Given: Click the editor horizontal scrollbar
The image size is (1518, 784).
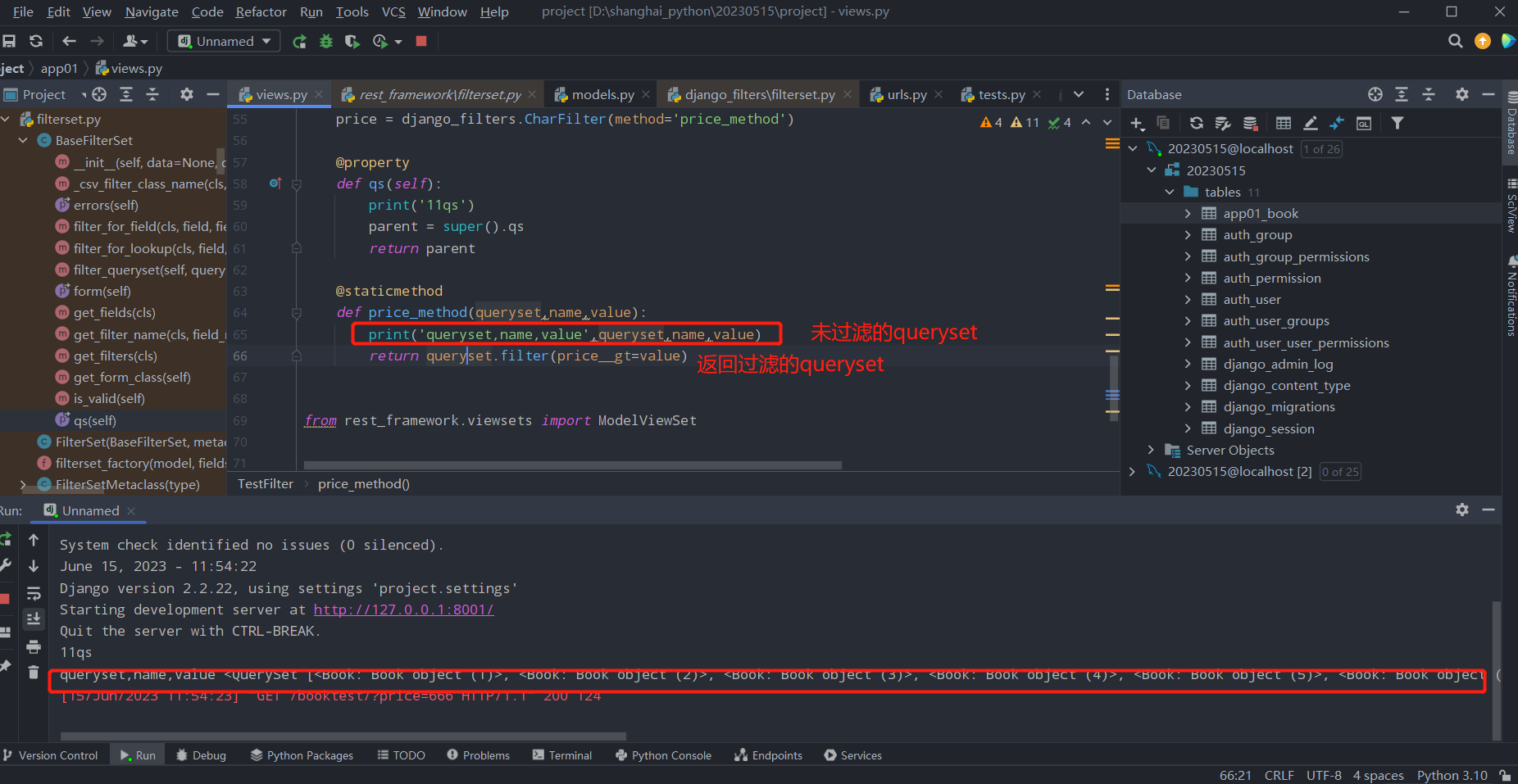Looking at the screenshot, I should (572, 465).
